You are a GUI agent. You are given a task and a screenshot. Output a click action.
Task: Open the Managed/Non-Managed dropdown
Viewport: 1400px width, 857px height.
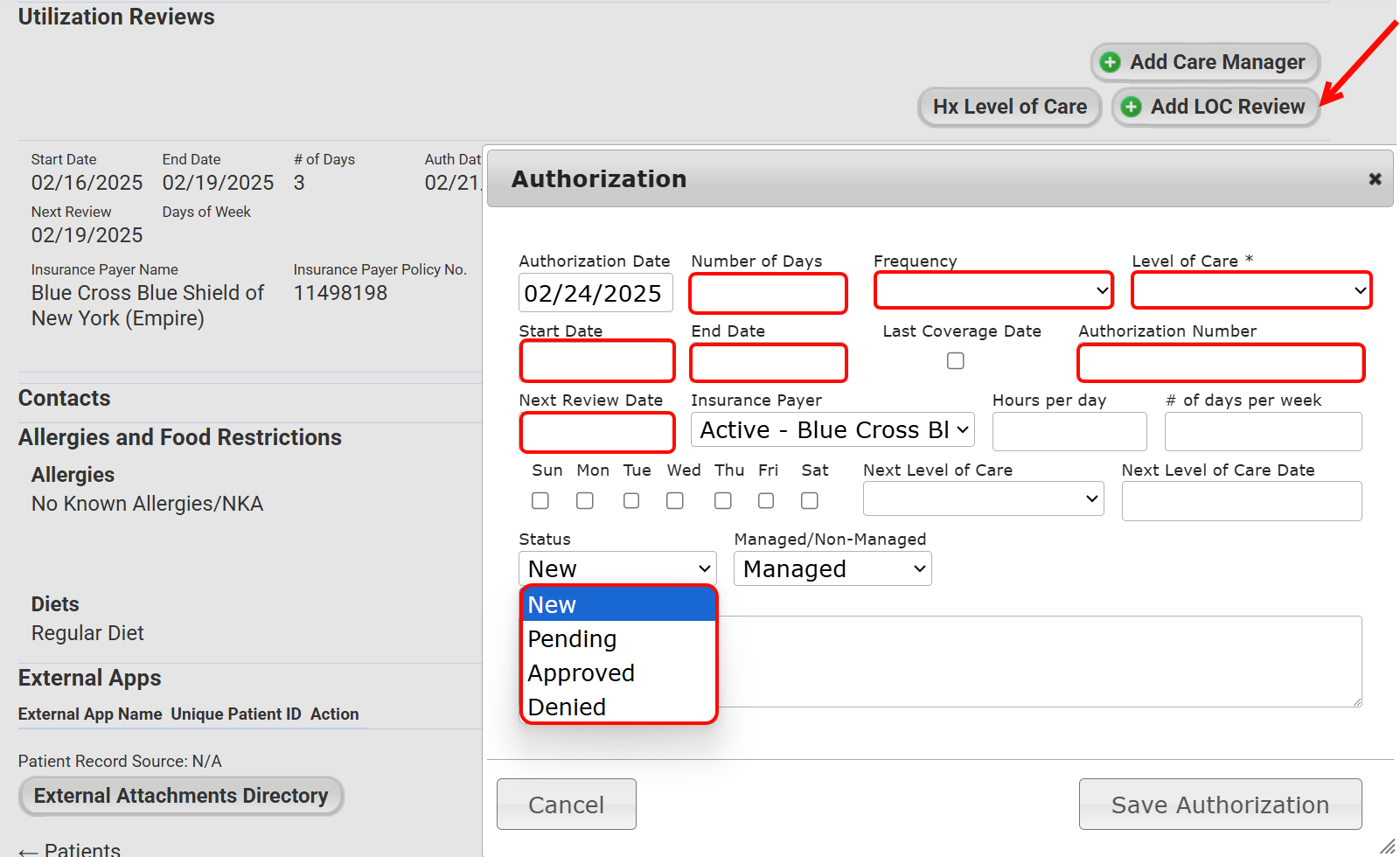click(x=832, y=569)
